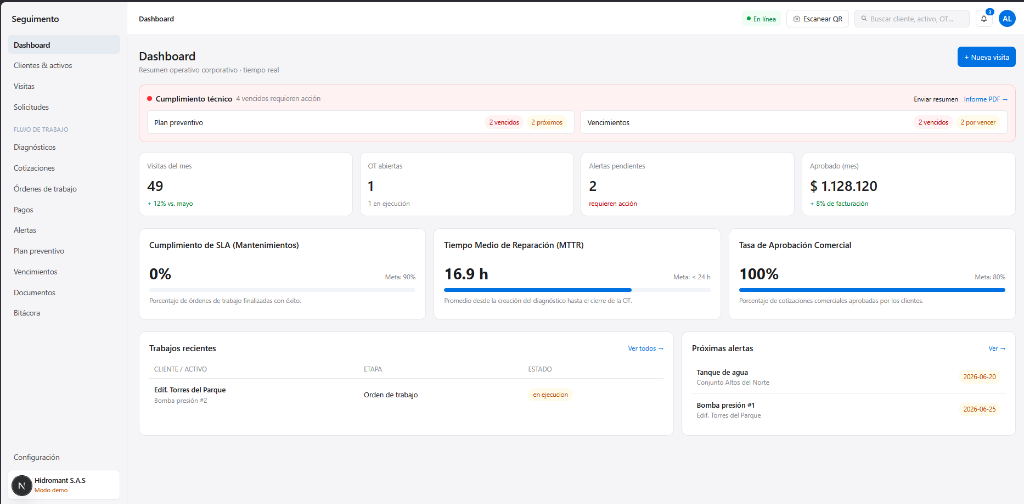This screenshot has height=504, width=1024.
Task: Open Alertas in the sidebar
Action: (x=64, y=230)
